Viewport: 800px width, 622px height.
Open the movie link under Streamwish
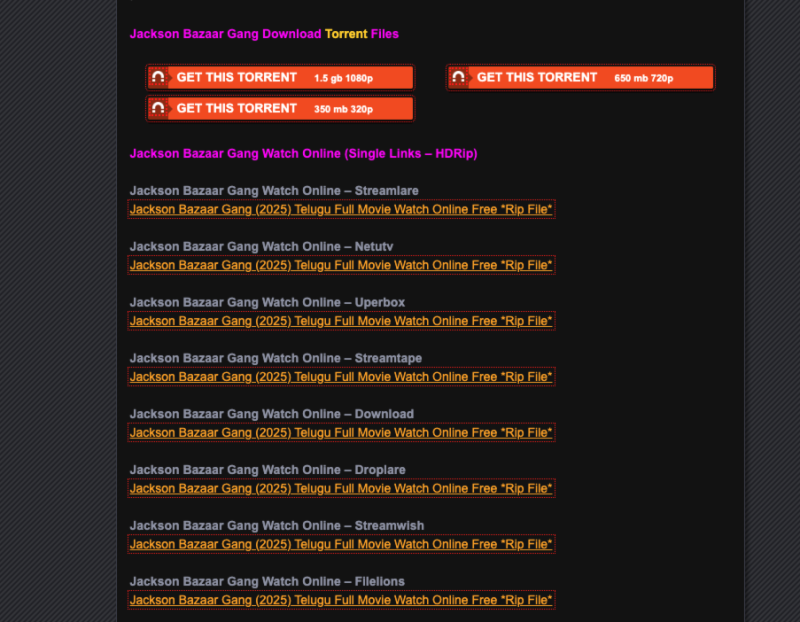pos(341,544)
